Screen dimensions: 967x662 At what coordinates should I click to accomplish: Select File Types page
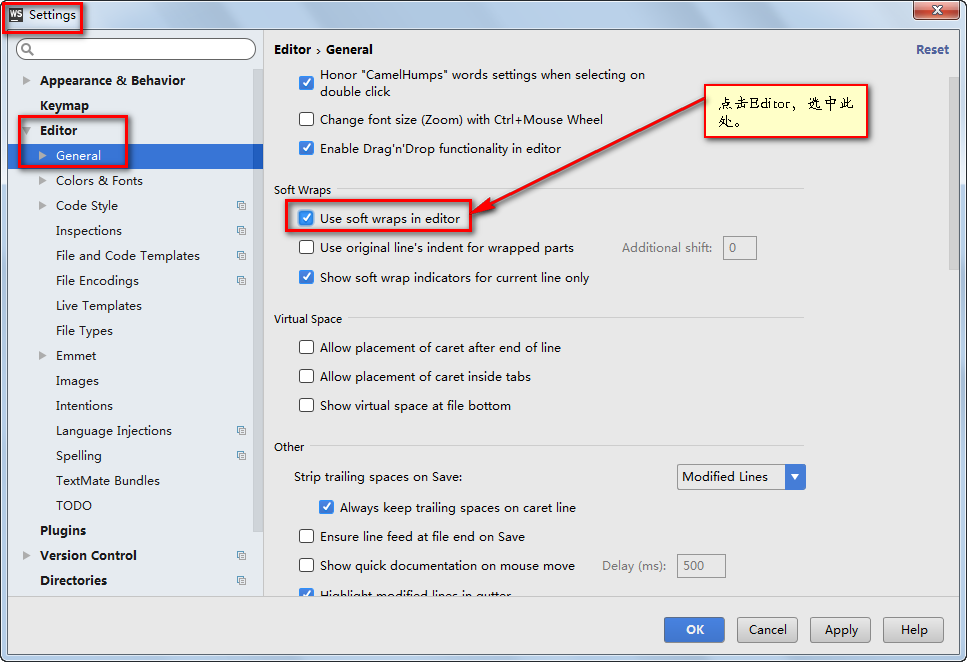tap(84, 331)
